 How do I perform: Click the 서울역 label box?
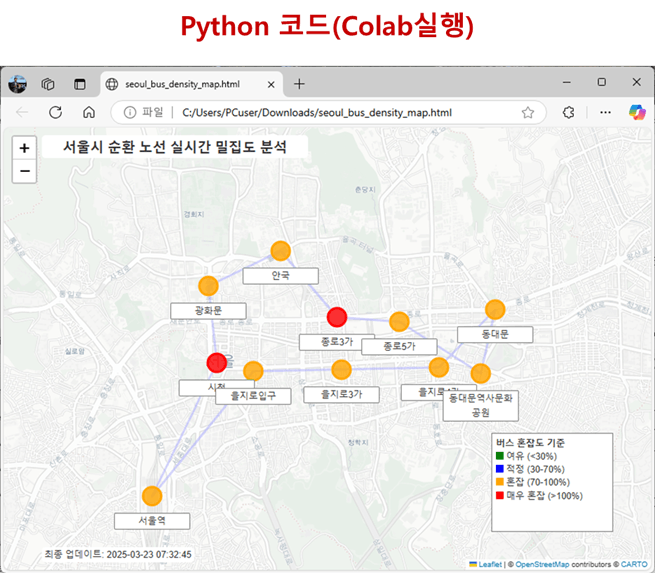pos(152,521)
